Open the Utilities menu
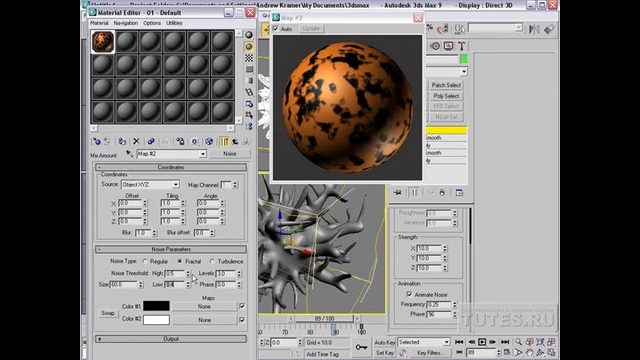Viewport: 640px width, 360px height. (174, 23)
